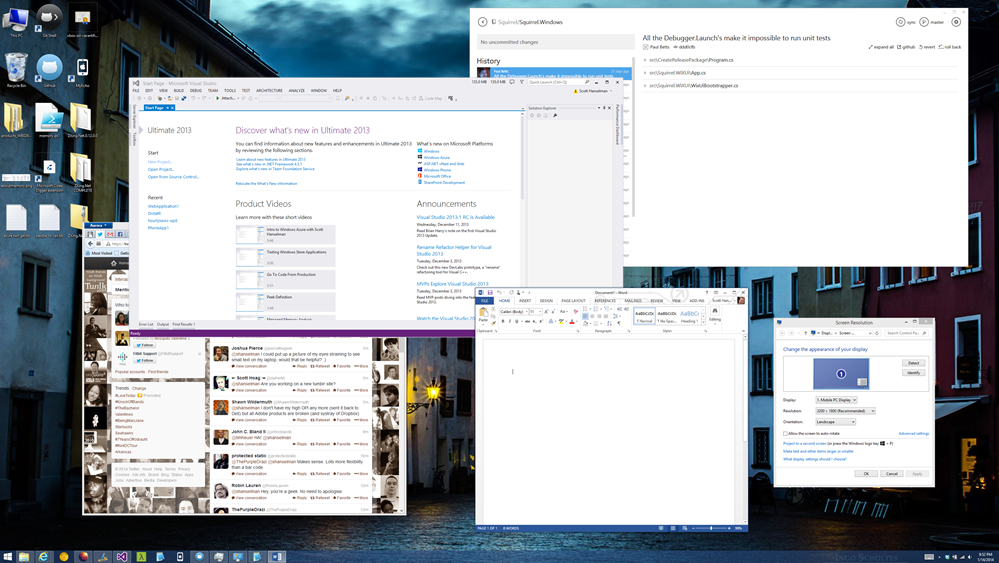
Task: Click back arrow in Squirrel.Windows GitHub window
Action: (482, 22)
